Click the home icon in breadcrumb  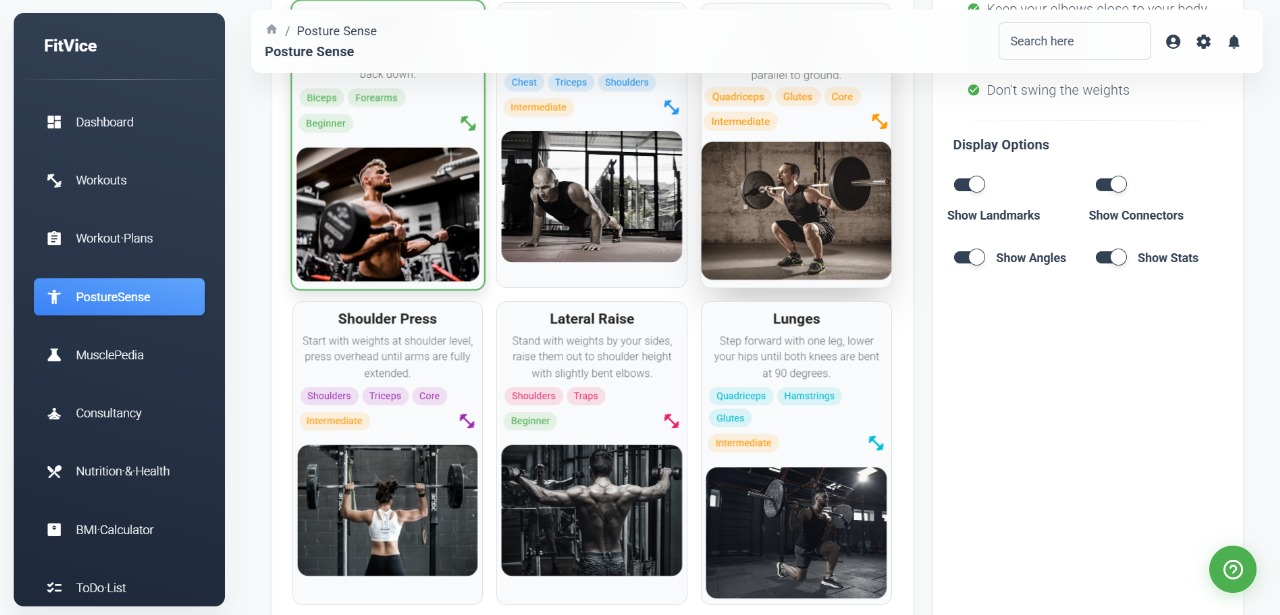point(271,29)
